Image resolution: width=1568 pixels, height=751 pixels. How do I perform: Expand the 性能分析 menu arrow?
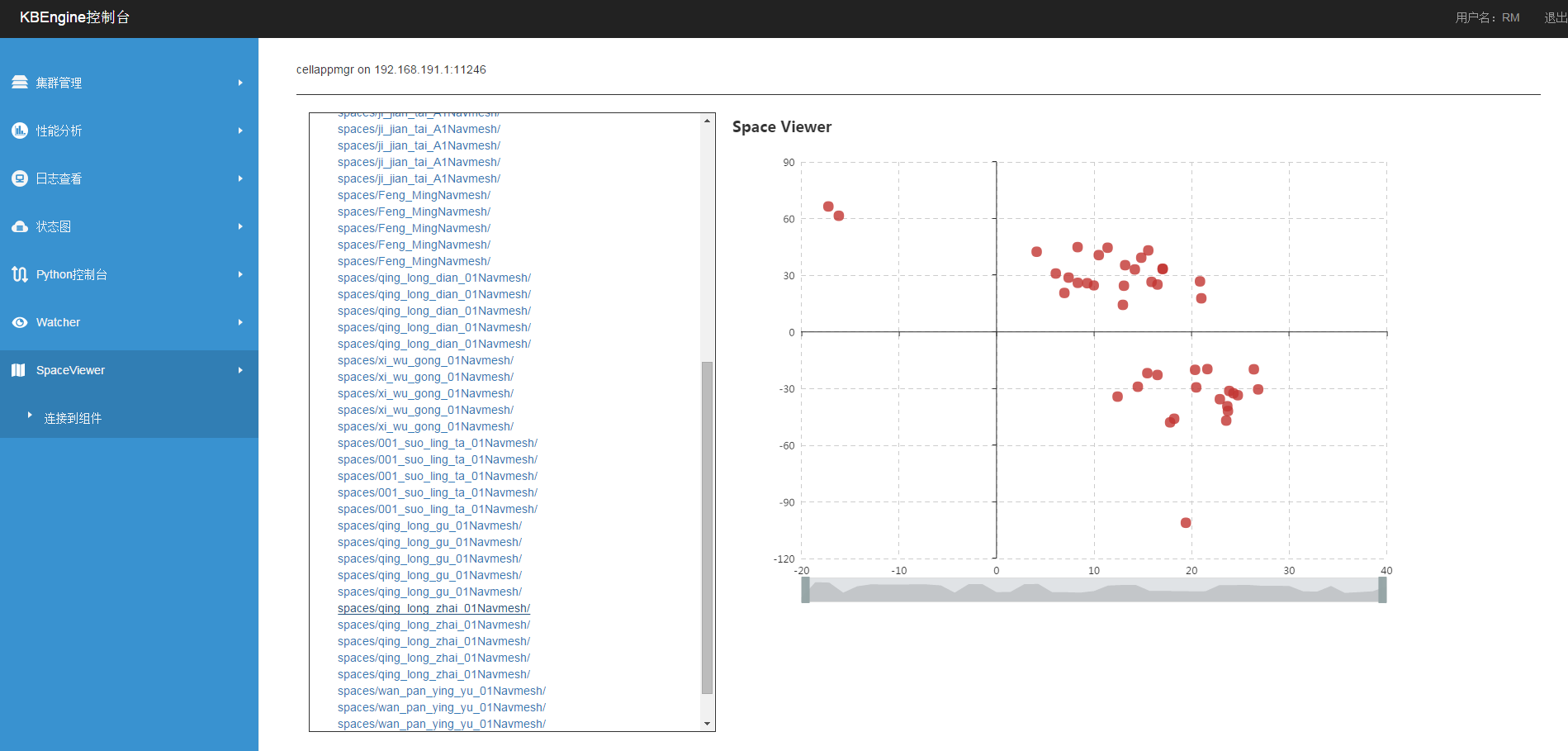[240, 131]
